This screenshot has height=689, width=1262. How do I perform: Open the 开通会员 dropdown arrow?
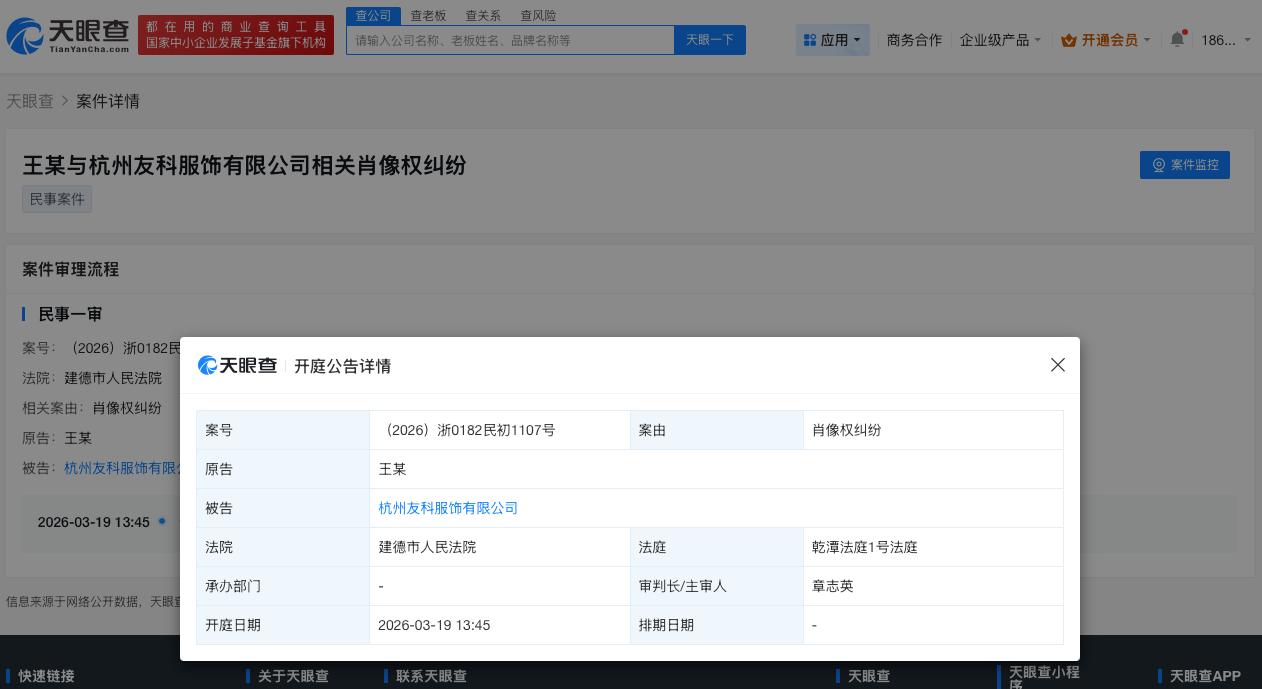1147,40
